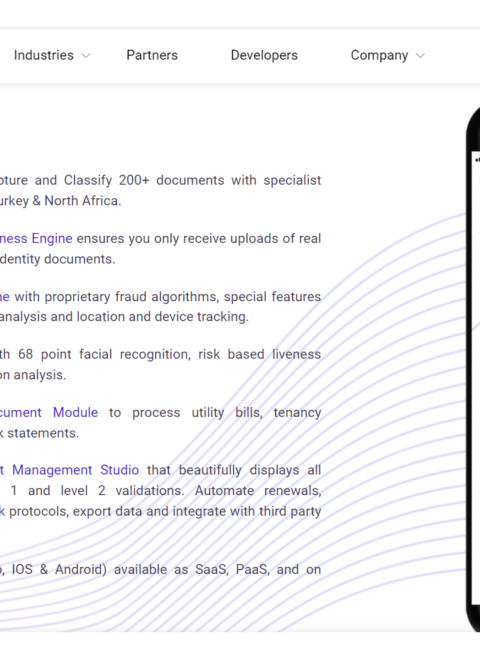Click the 'export data and integrate' line
The height and width of the screenshot is (645, 480).
tap(160, 511)
